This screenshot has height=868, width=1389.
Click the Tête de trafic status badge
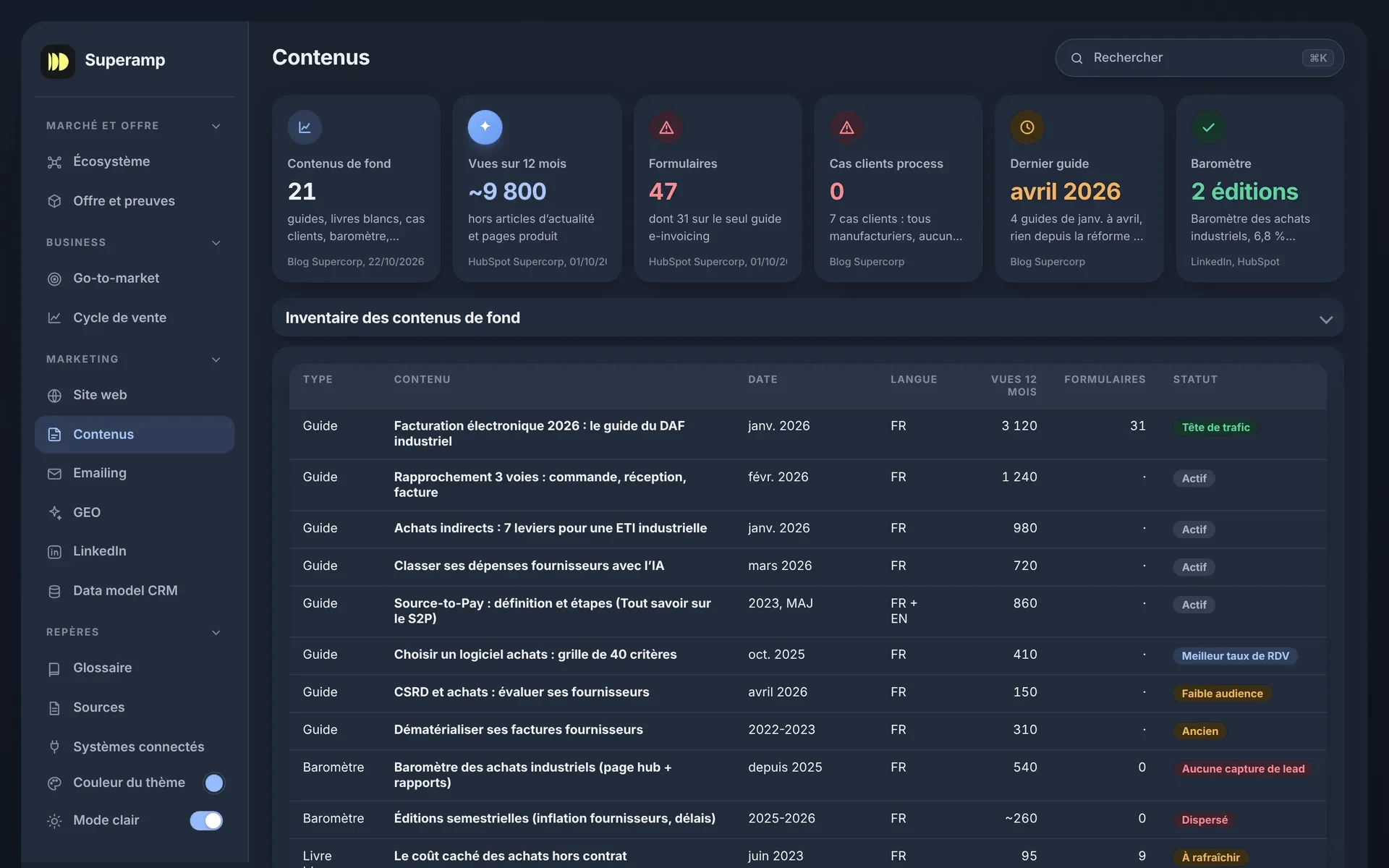pyautogui.click(x=1215, y=427)
